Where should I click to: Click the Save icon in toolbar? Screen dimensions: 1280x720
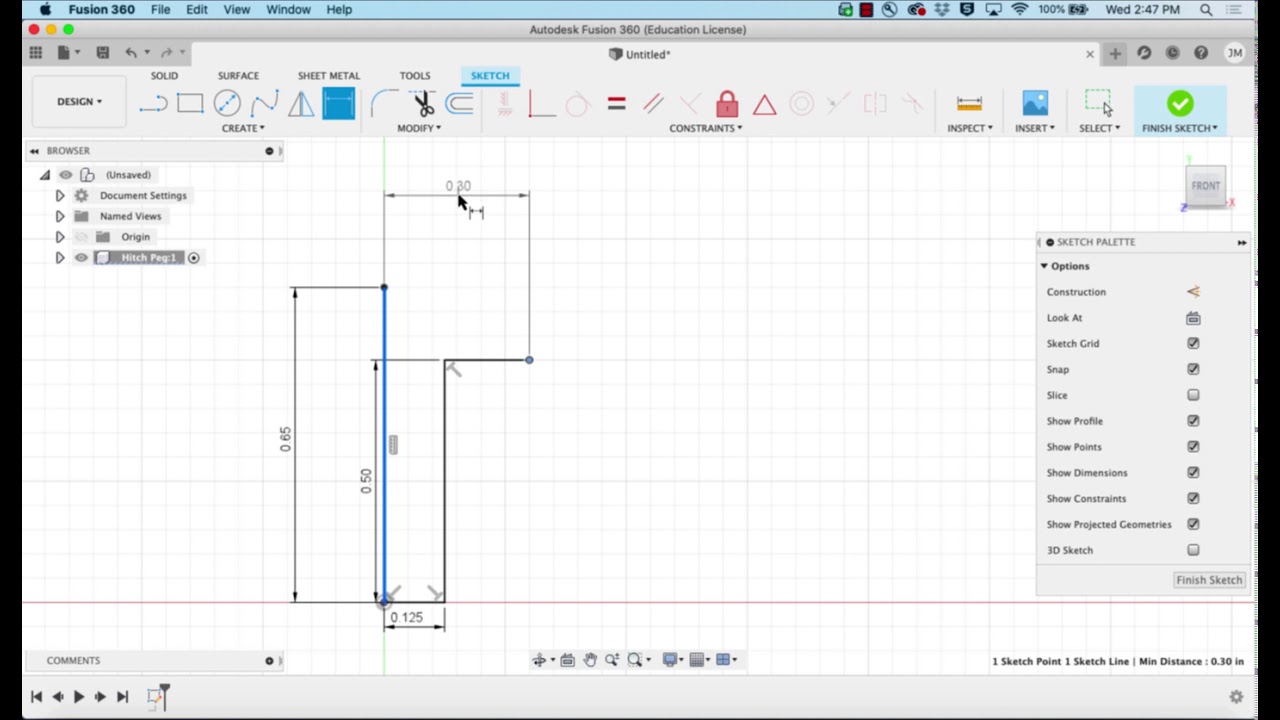[x=102, y=53]
